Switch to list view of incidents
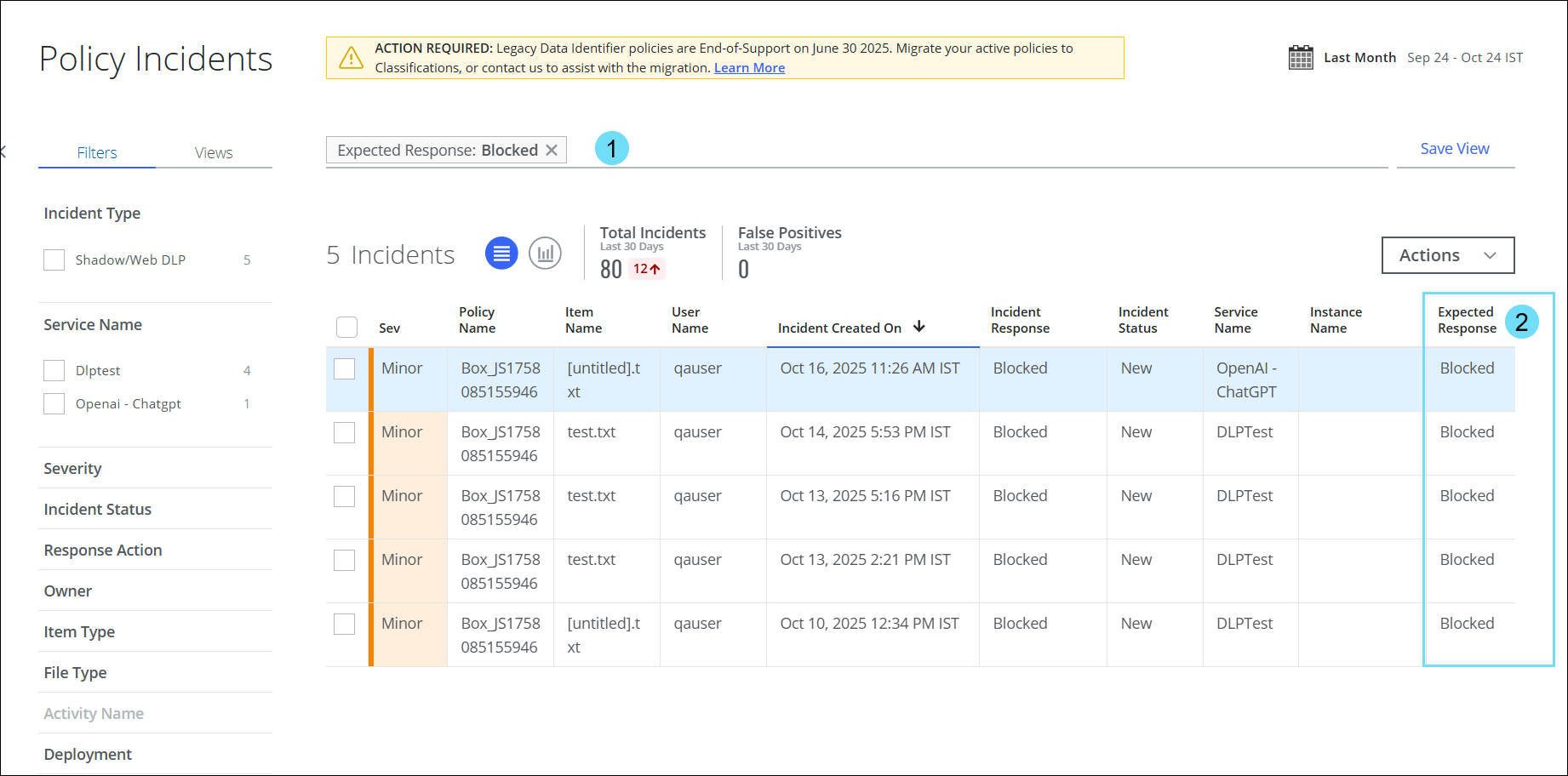Image resolution: width=1568 pixels, height=776 pixels. click(x=501, y=254)
